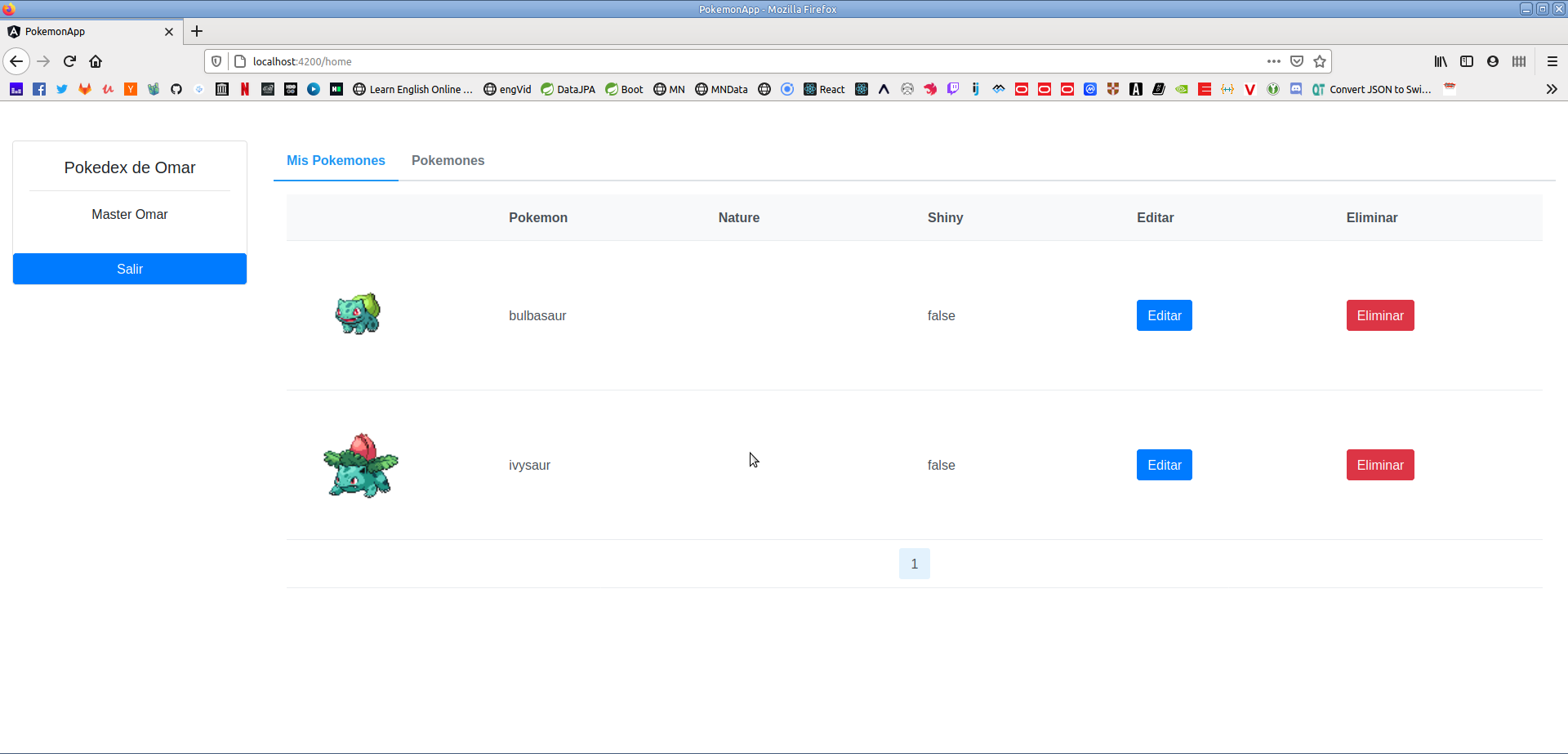Click the ivysaur name cell

(529, 465)
